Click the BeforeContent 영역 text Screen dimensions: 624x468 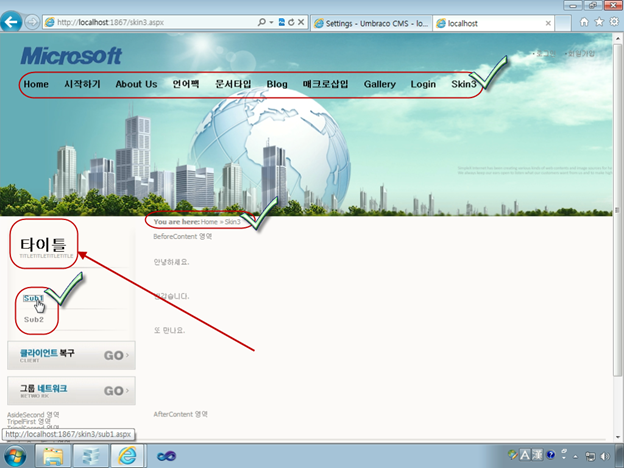(183, 236)
